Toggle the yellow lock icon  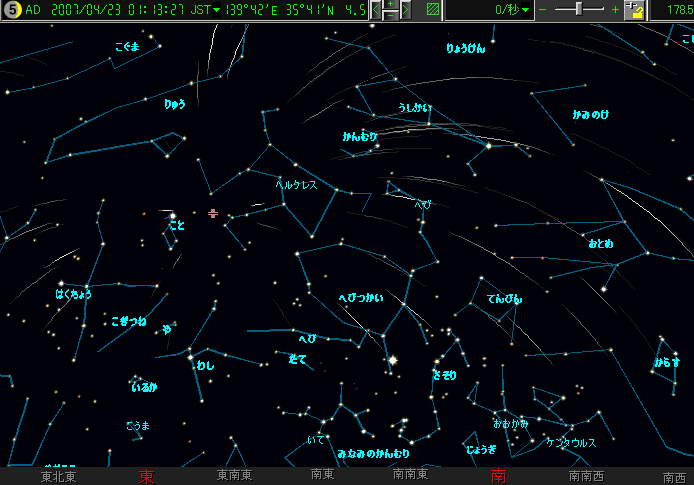[634, 10]
